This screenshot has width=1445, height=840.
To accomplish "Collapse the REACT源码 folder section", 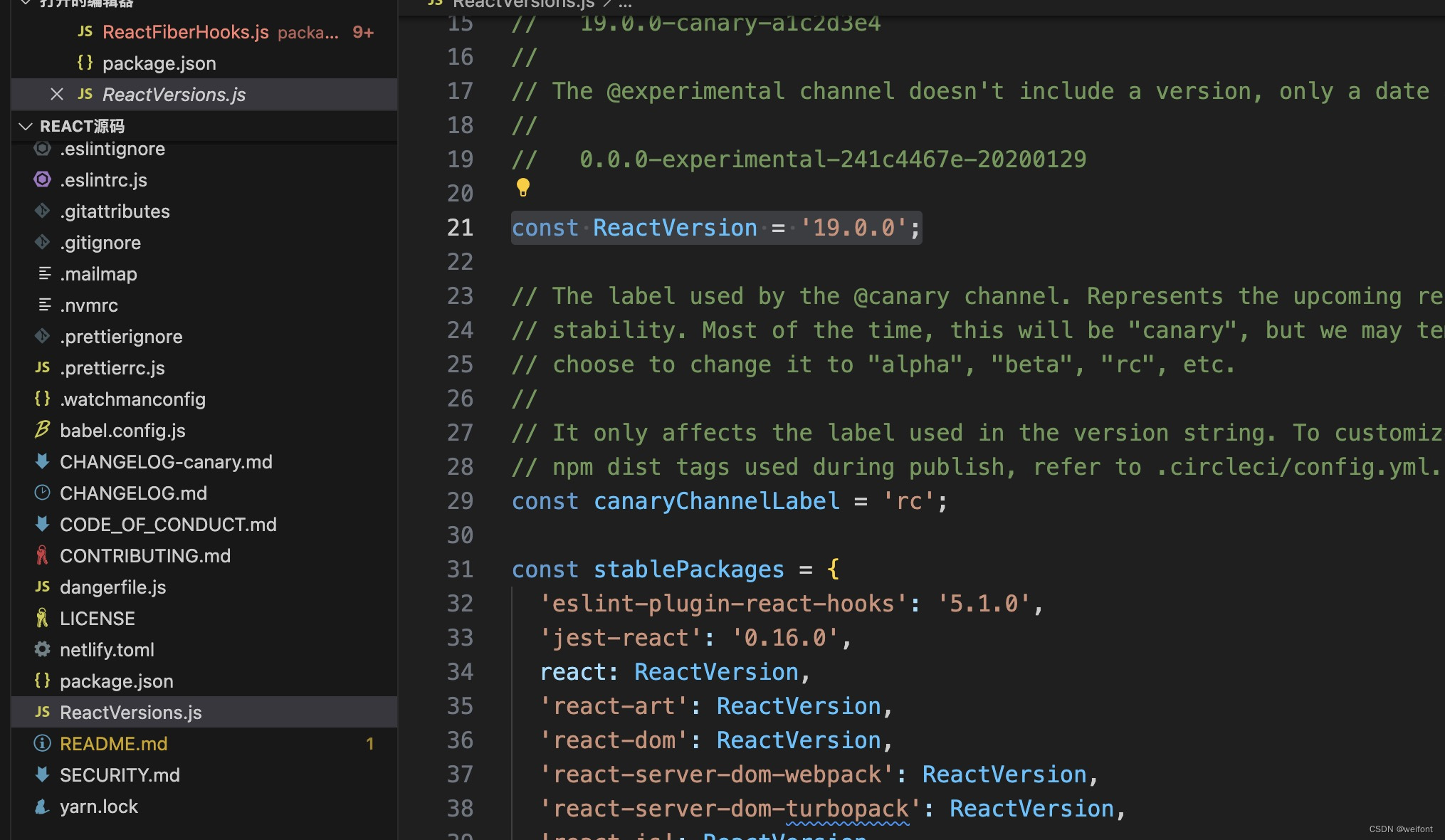I will coord(26,126).
